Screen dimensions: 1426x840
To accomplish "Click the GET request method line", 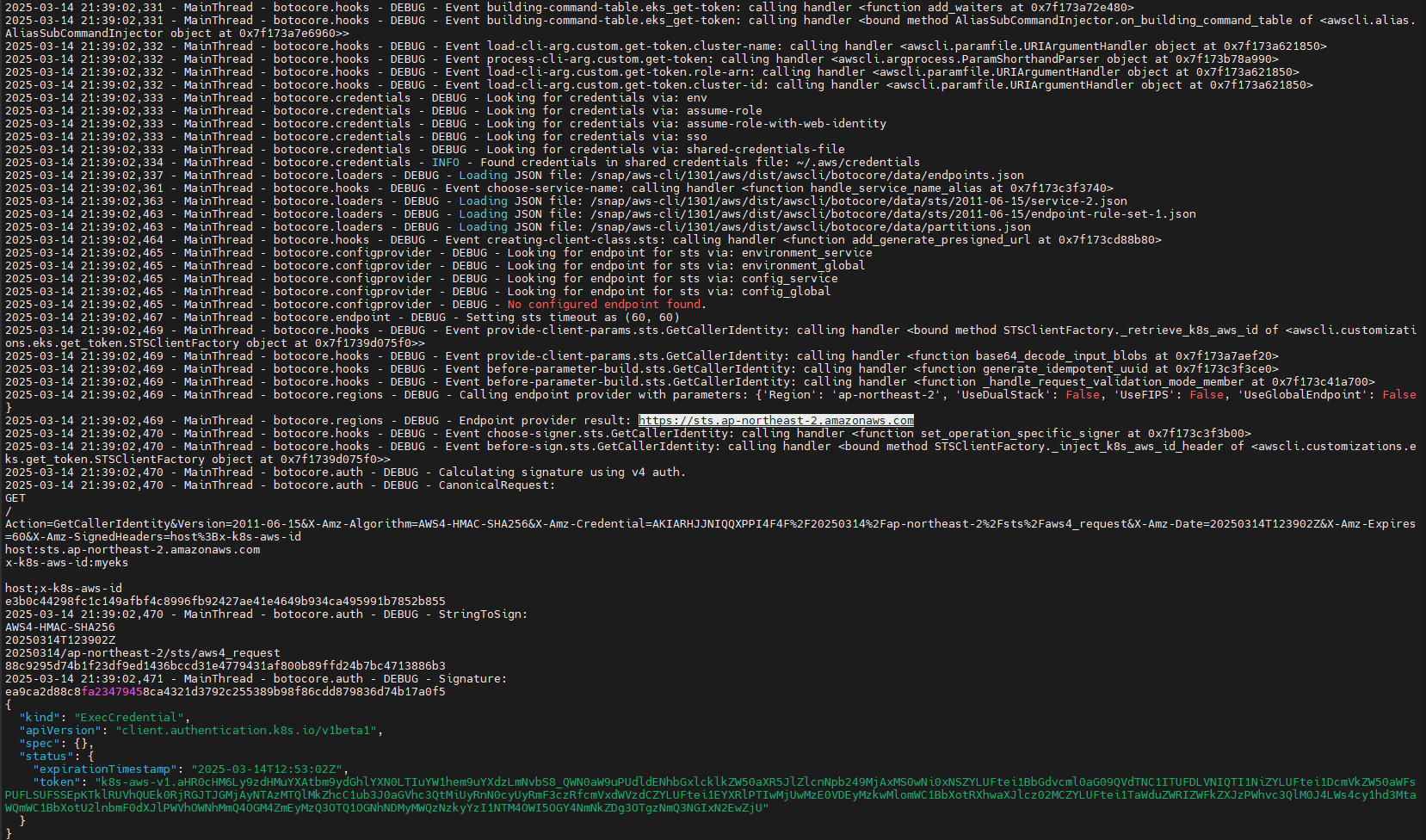I will tap(15, 497).
